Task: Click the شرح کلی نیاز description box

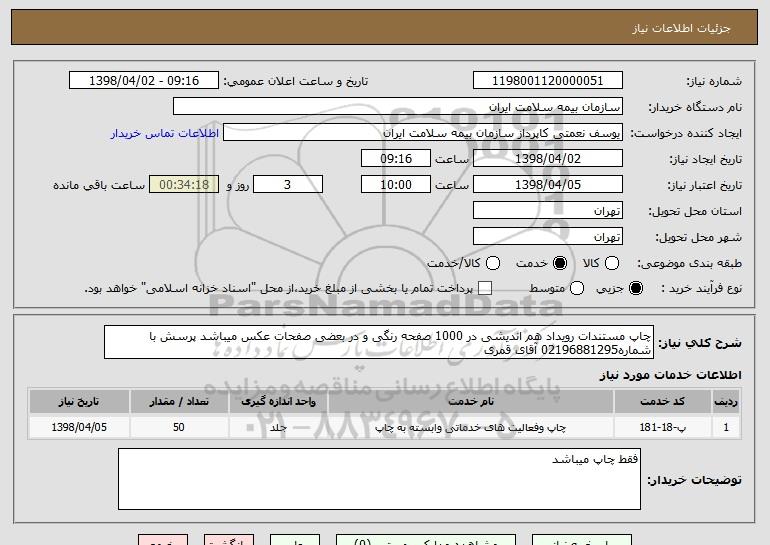Action: pos(379,342)
